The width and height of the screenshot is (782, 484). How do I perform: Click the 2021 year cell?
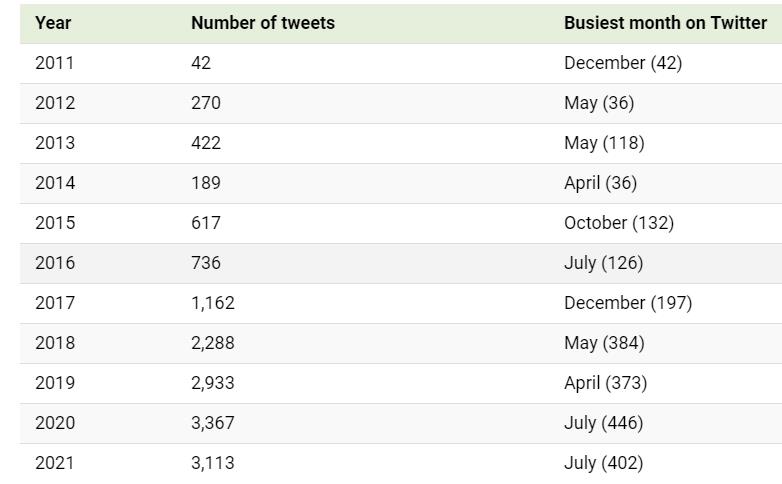pos(55,463)
